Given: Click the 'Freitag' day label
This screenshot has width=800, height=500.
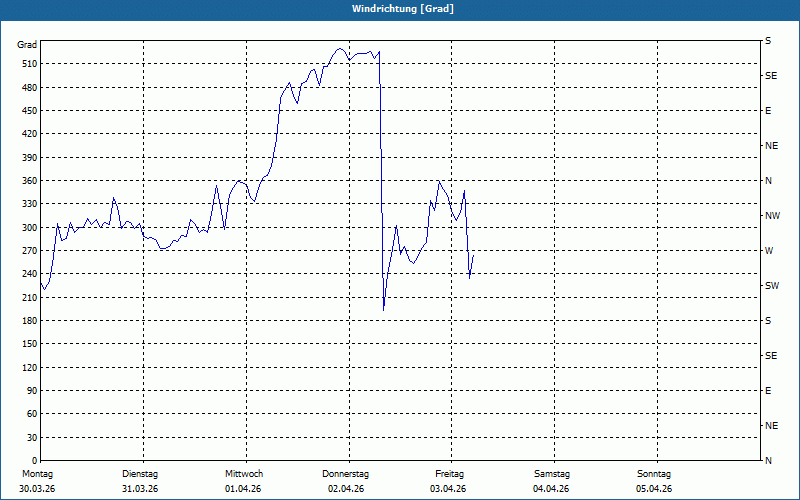Looking at the screenshot, I should (x=449, y=474).
